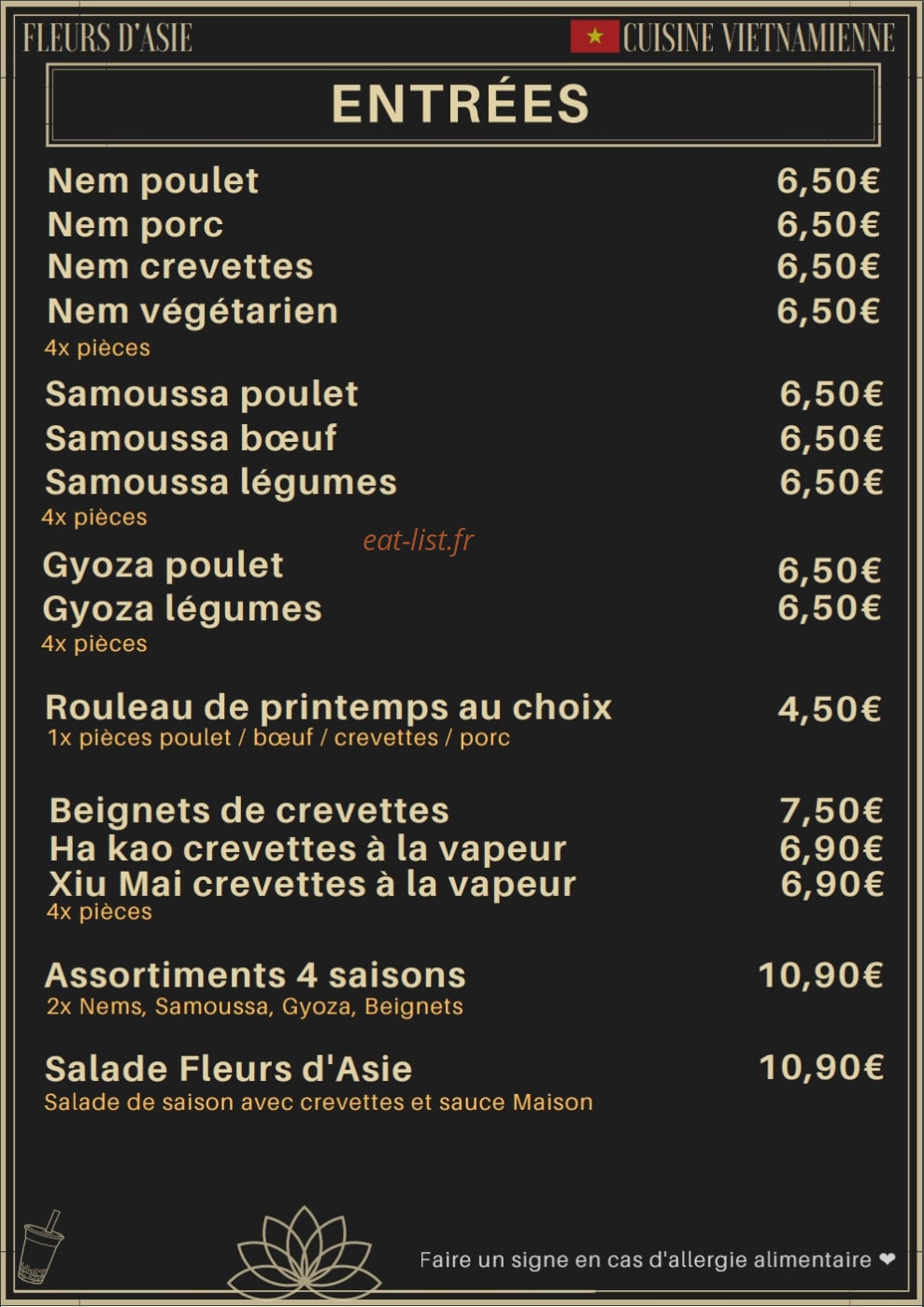Click Beignets de crevettes item

(249, 810)
